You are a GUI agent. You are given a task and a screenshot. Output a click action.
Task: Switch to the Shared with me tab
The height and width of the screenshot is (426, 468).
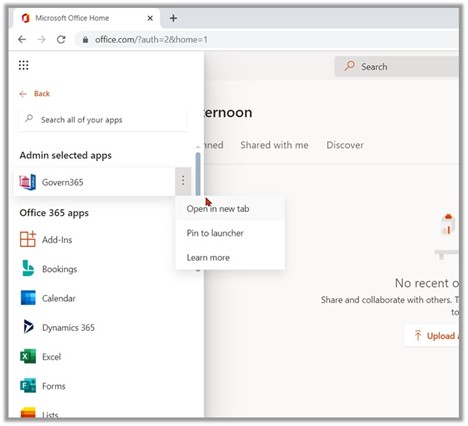pos(274,145)
